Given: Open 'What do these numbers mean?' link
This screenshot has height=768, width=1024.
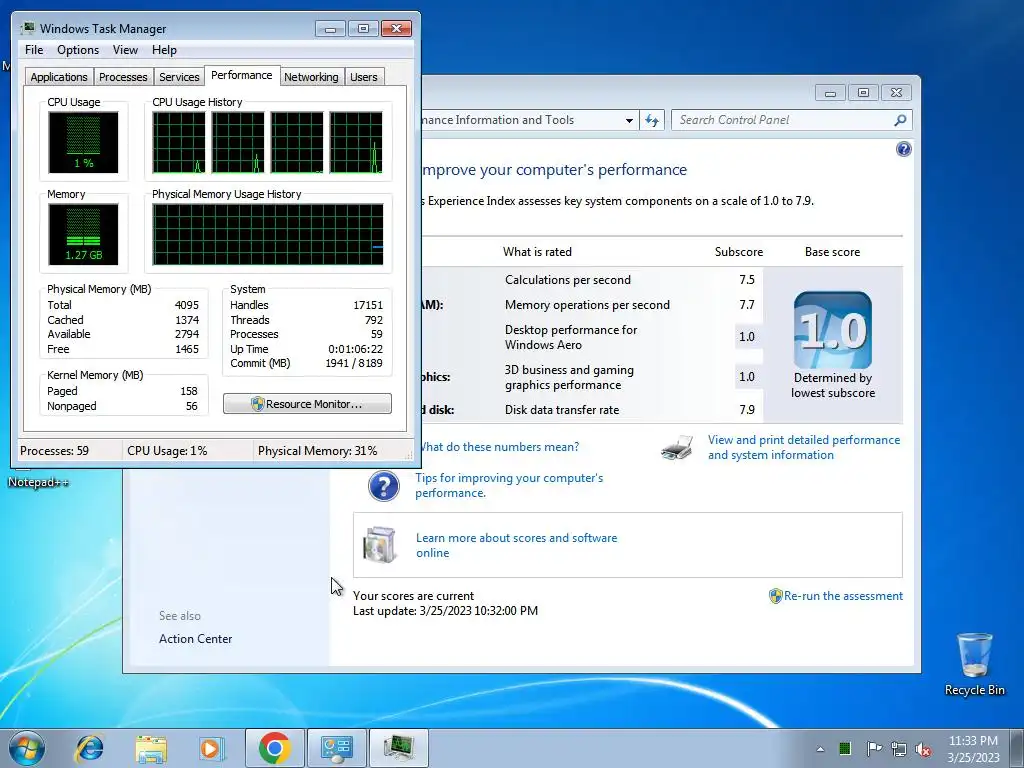Looking at the screenshot, I should point(498,447).
